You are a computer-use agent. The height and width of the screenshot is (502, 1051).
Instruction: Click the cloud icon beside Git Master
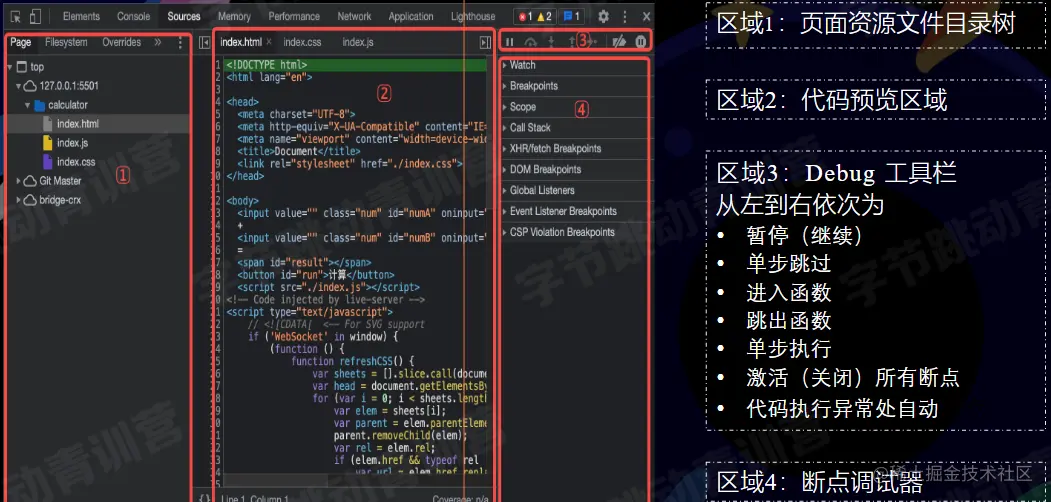(x=29, y=181)
